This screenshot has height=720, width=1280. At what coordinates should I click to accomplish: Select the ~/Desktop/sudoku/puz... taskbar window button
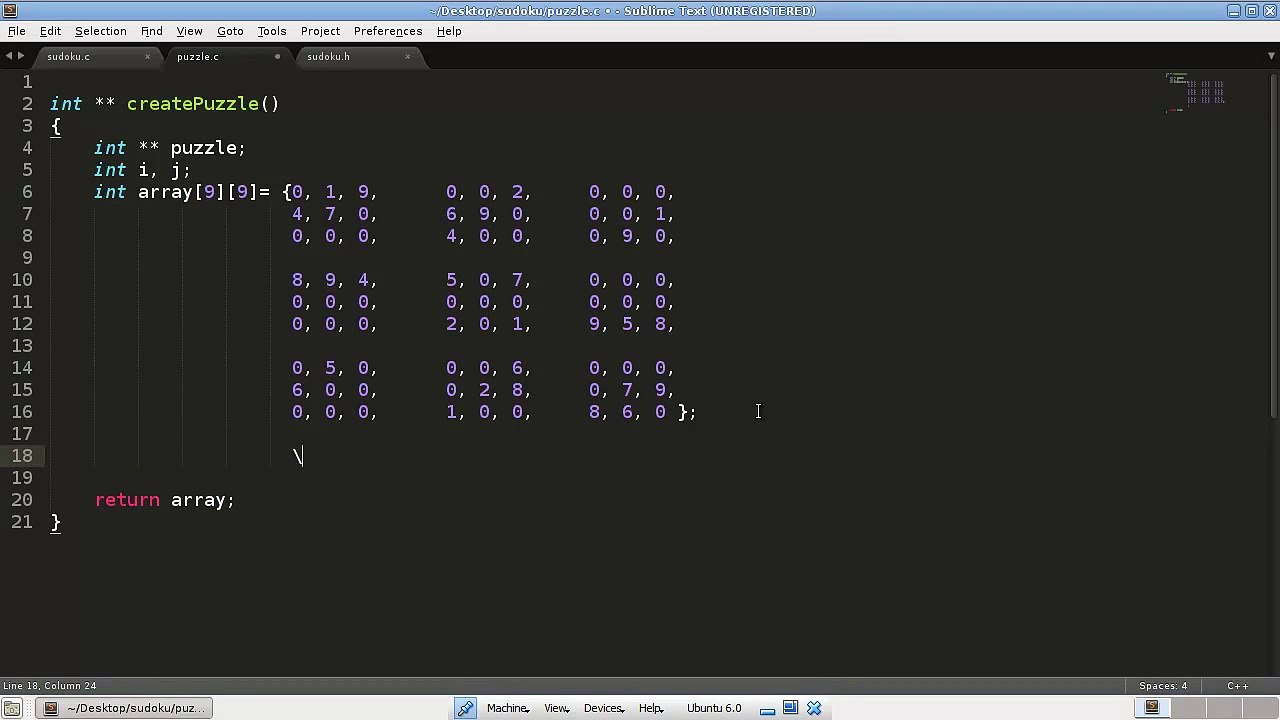click(x=125, y=708)
